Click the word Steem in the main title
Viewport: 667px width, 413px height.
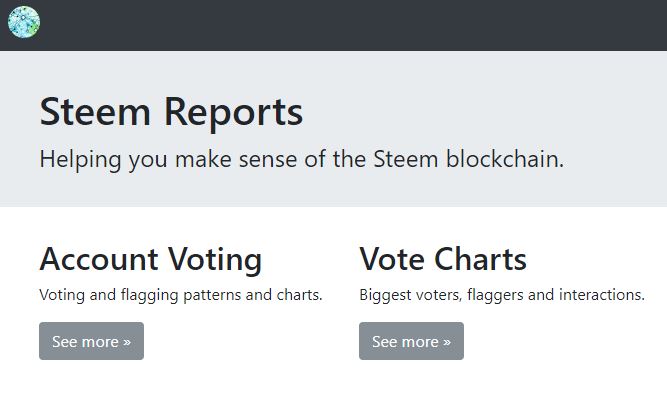click(x=96, y=112)
